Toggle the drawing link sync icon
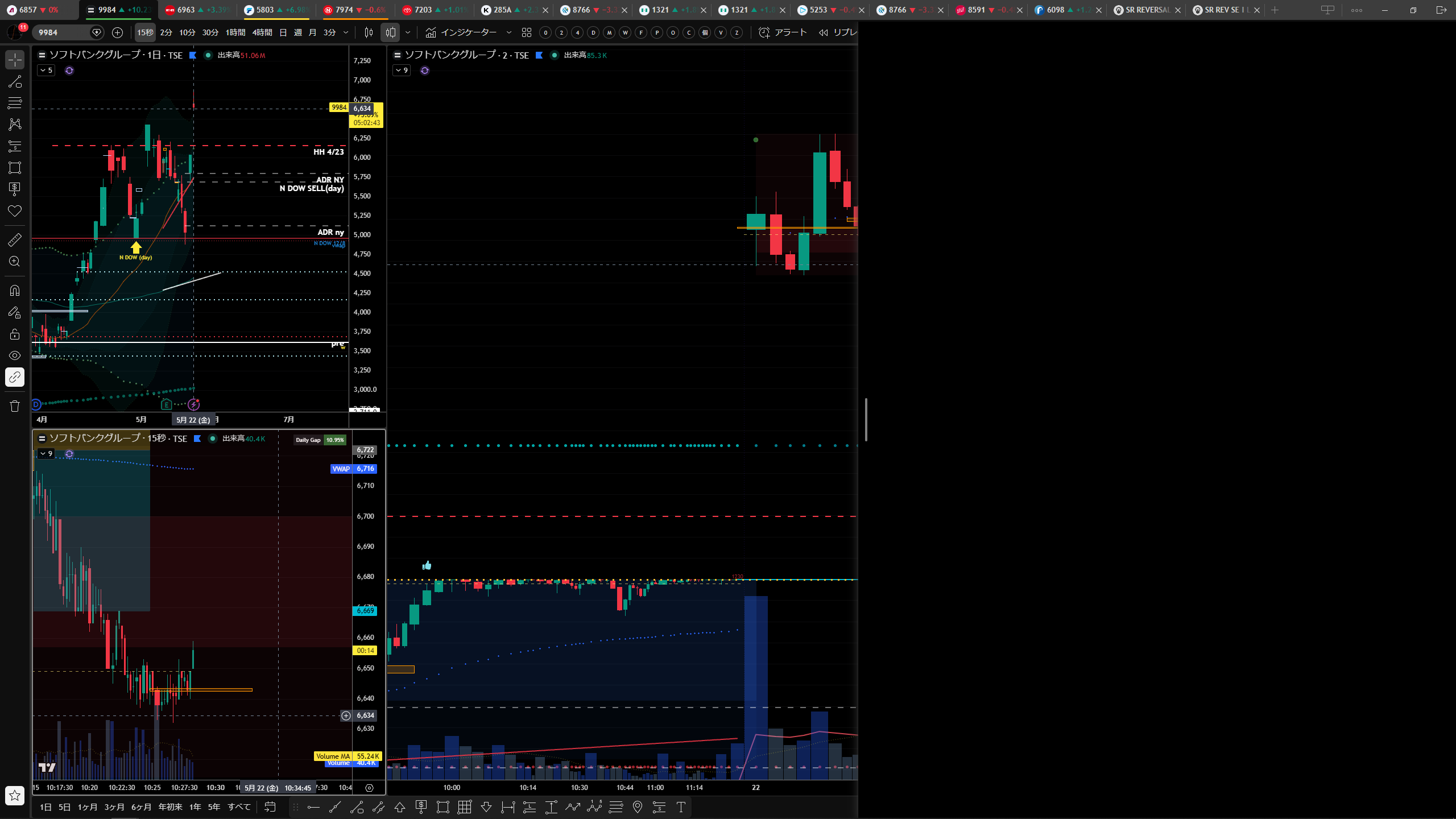This screenshot has height=819, width=1456. [x=15, y=377]
